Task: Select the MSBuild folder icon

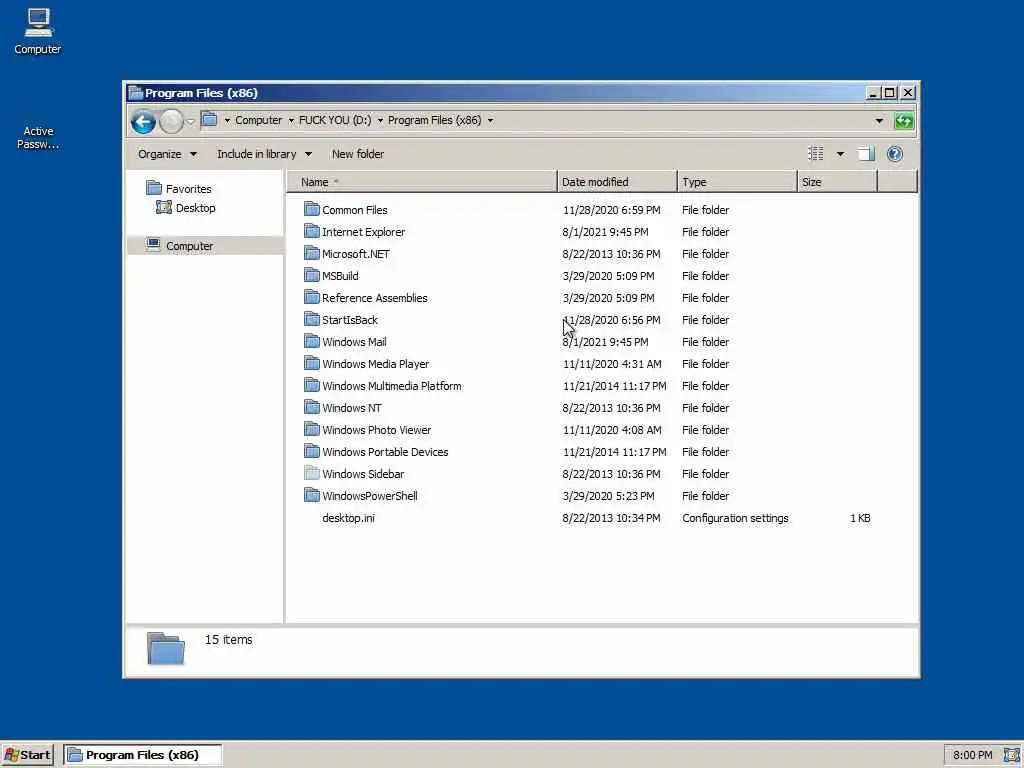Action: tap(312, 275)
